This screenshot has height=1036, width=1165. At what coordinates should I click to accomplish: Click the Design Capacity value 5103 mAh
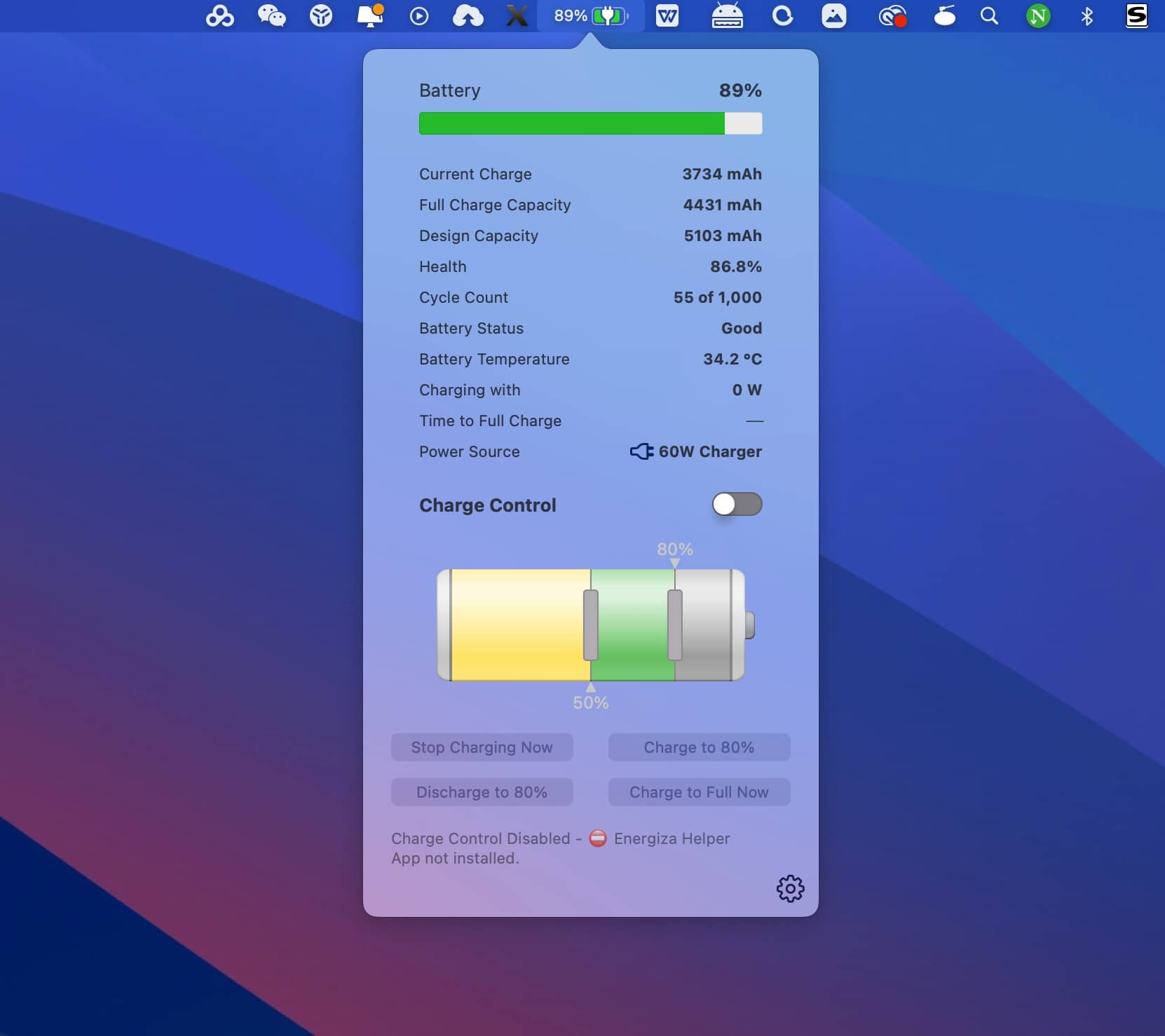pyautogui.click(x=723, y=236)
